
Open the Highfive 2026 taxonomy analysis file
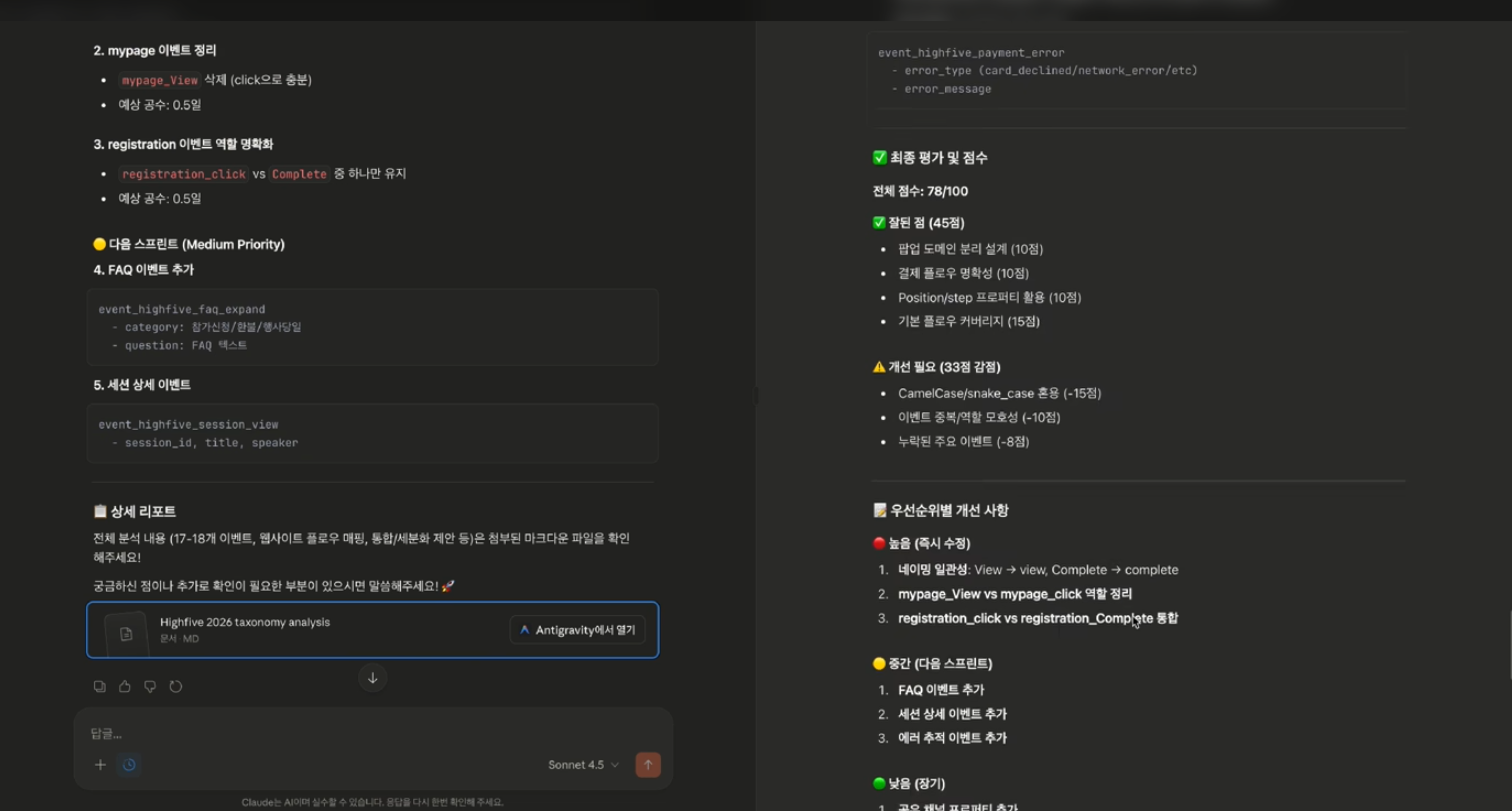pos(245,622)
